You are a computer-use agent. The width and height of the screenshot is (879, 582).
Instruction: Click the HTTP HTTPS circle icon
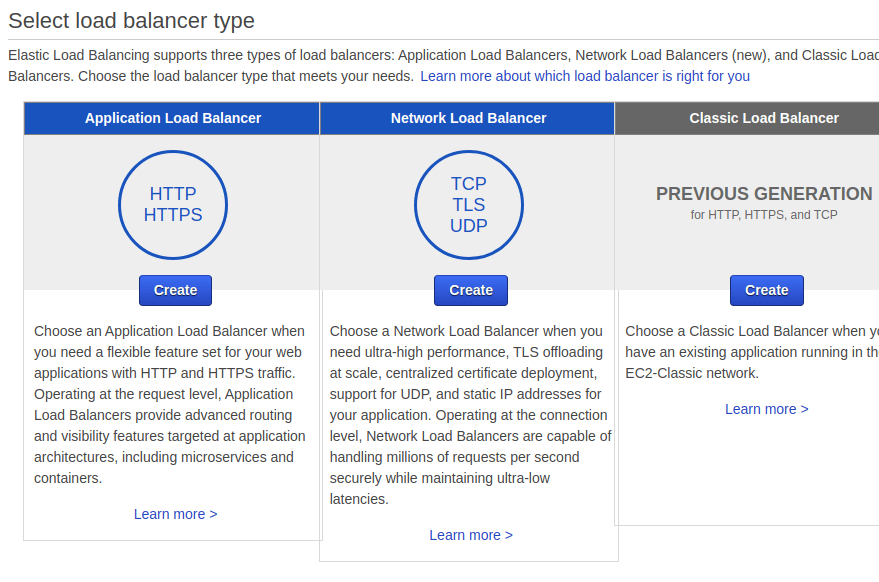[x=173, y=205]
